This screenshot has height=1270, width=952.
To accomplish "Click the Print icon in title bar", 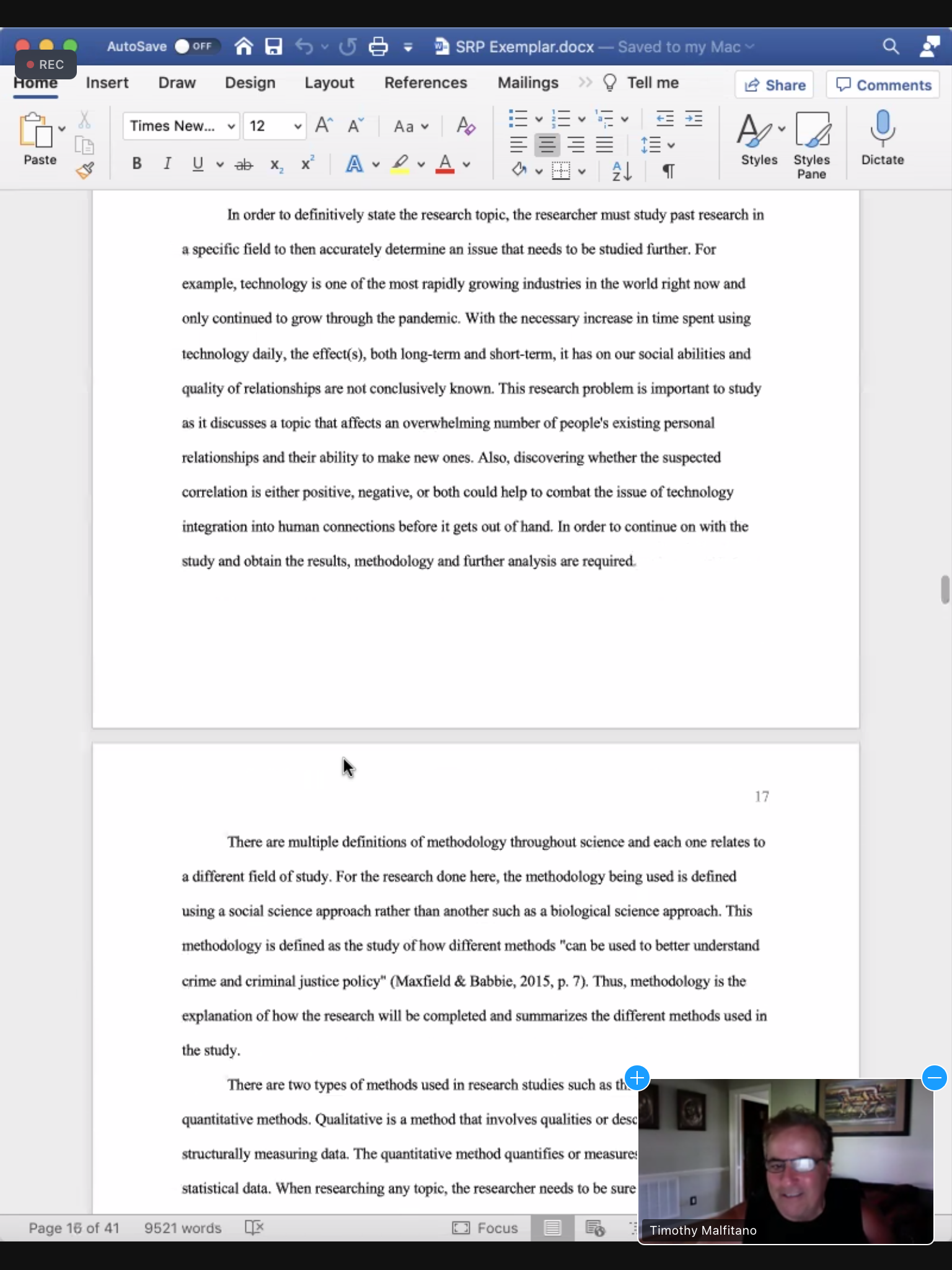I will (378, 47).
